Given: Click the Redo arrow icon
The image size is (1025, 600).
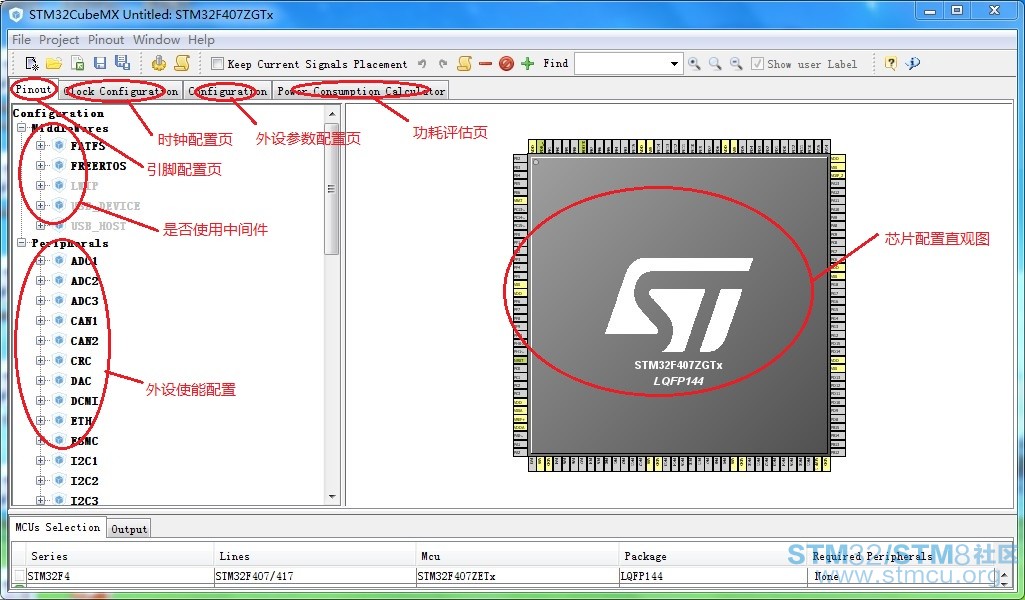Looking at the screenshot, I should click(x=443, y=64).
